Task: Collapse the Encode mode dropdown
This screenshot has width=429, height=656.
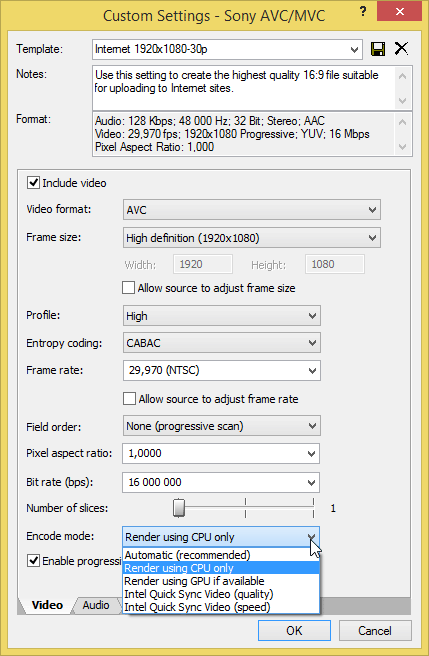Action: click(221, 537)
